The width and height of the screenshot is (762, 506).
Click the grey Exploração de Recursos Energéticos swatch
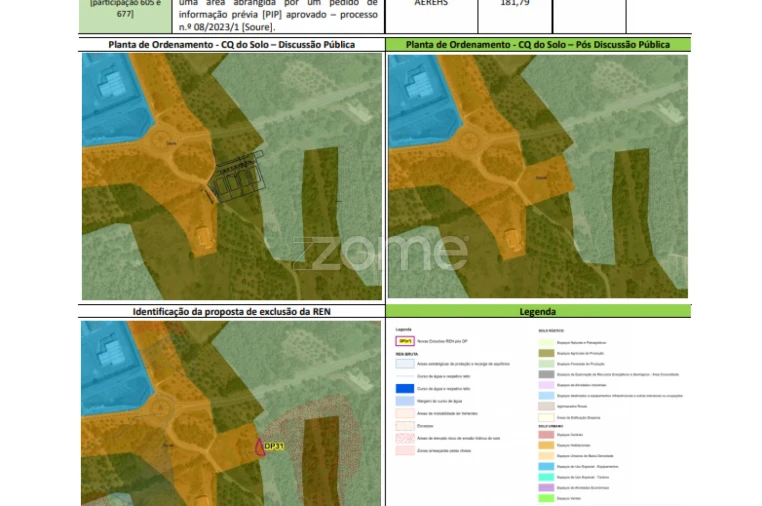(x=546, y=374)
